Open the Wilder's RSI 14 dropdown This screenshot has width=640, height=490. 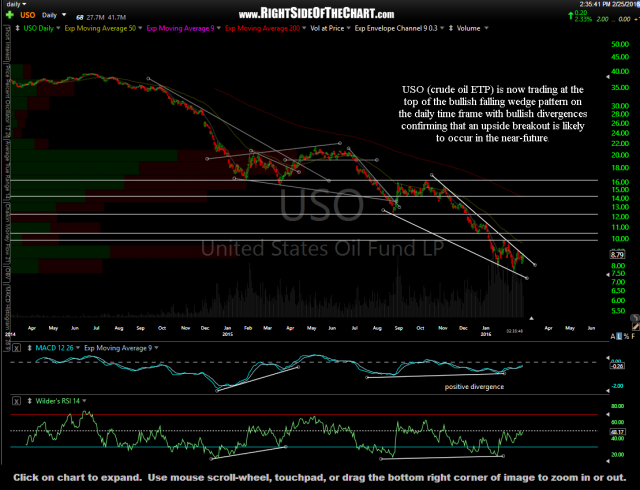tap(84, 401)
